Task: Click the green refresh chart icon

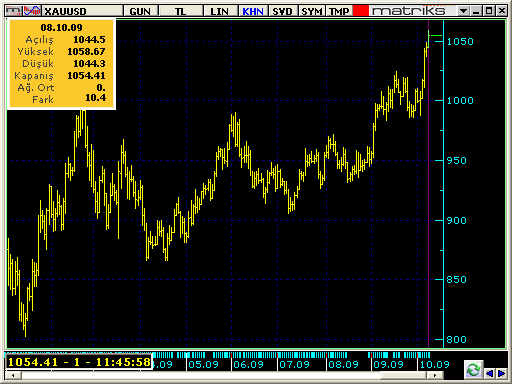Action: coord(474,370)
